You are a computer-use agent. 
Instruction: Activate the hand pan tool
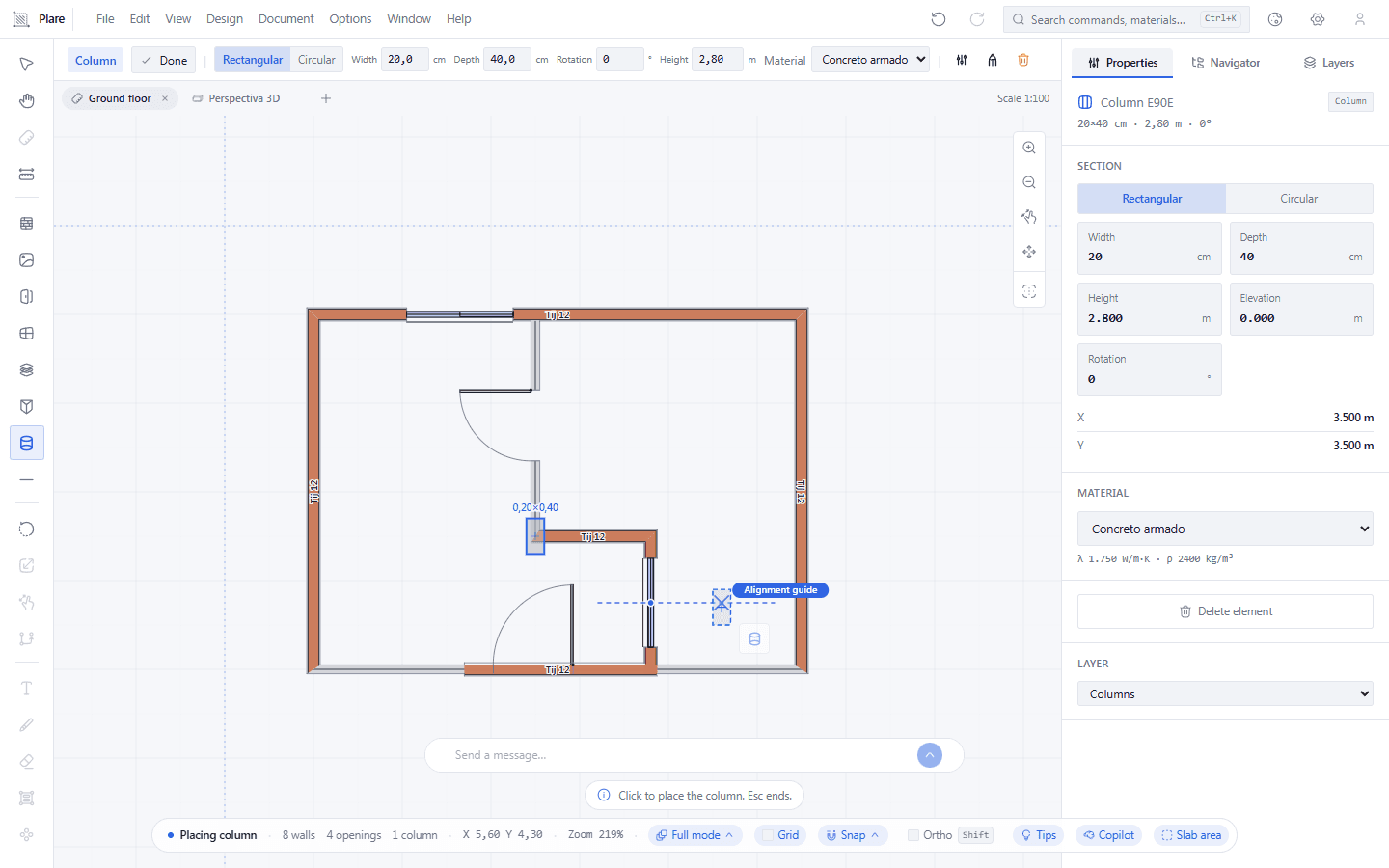click(27, 101)
